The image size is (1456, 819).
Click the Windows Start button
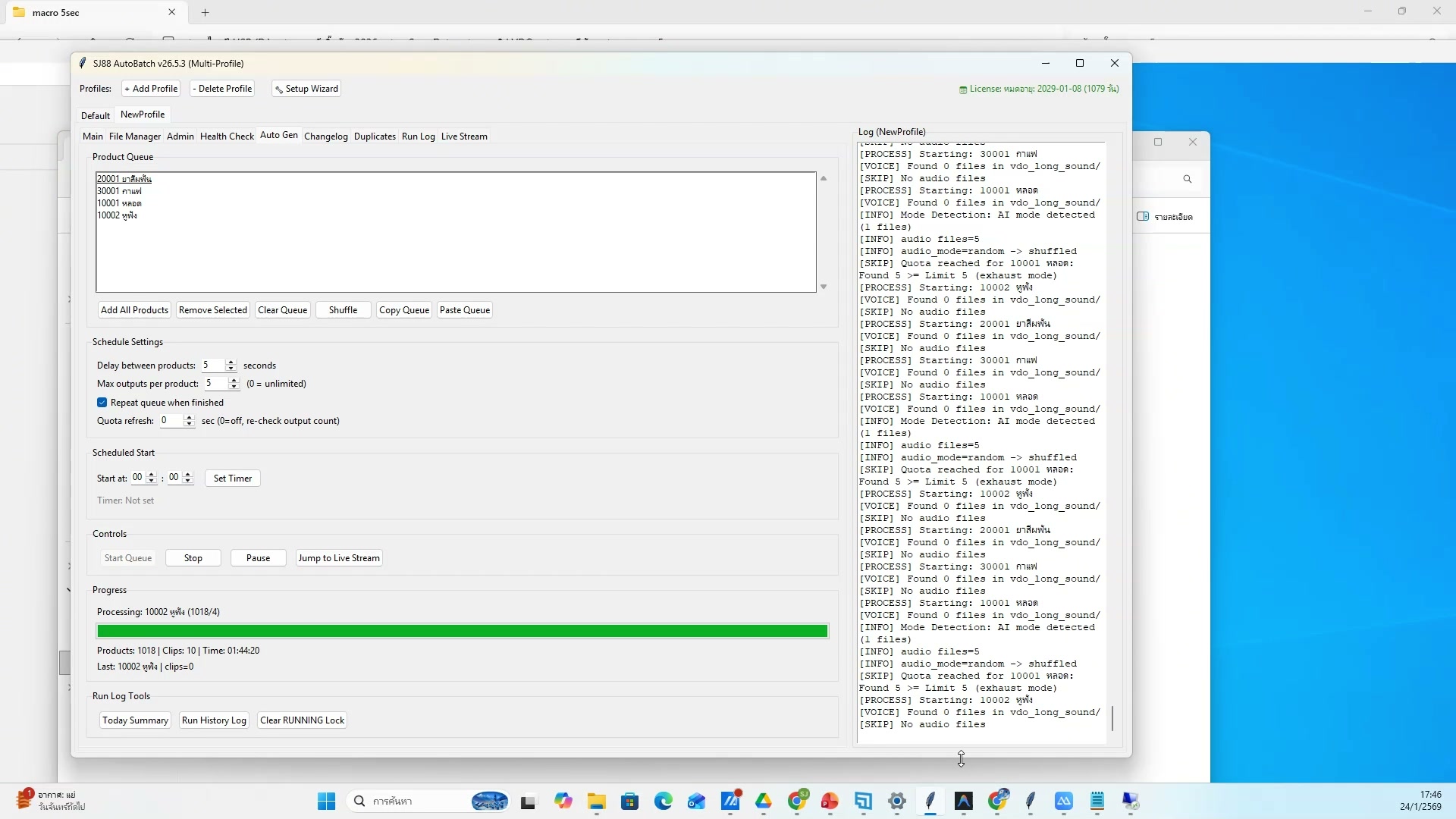[326, 802]
